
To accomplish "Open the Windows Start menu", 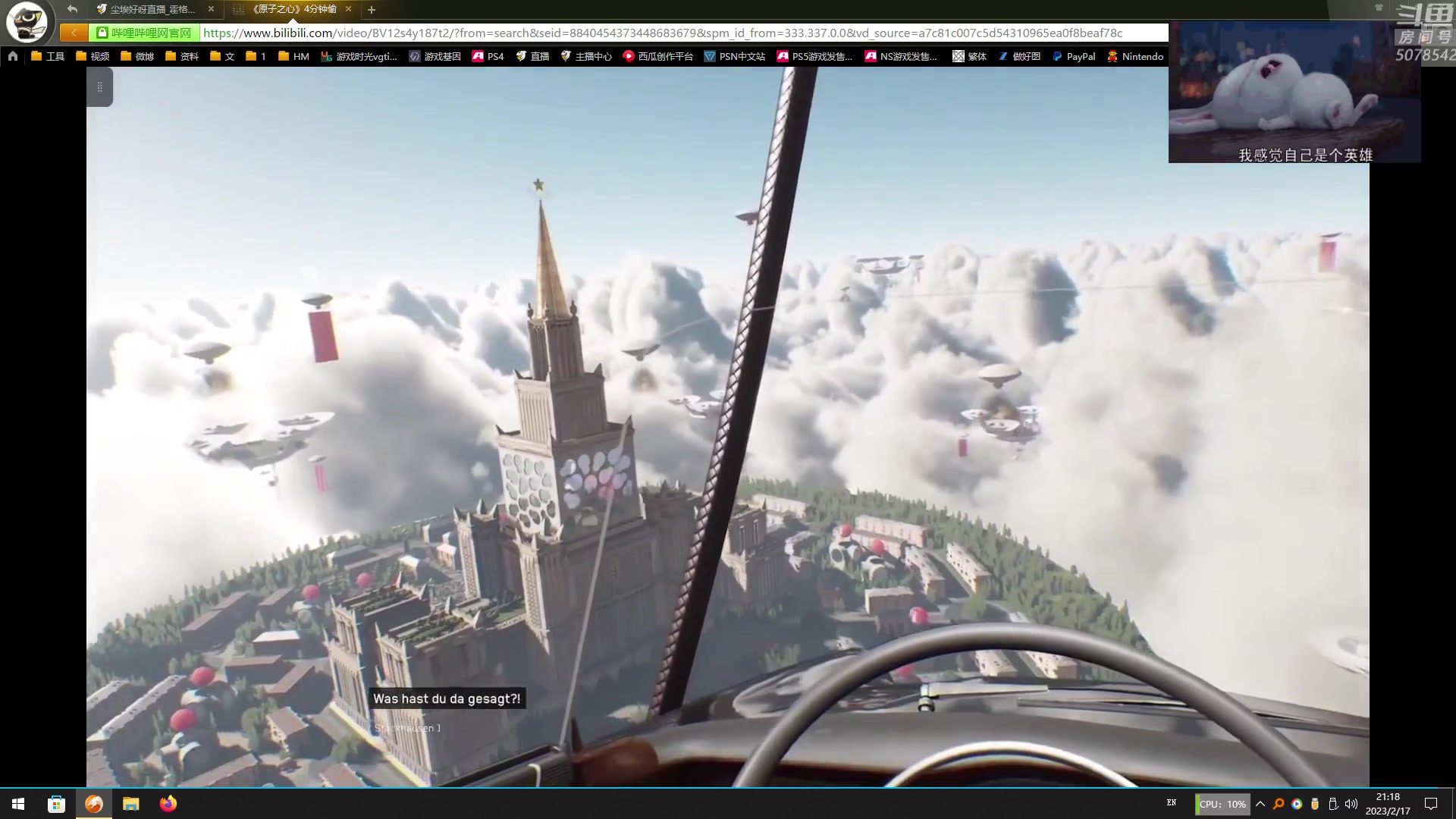I will pyautogui.click(x=18, y=804).
